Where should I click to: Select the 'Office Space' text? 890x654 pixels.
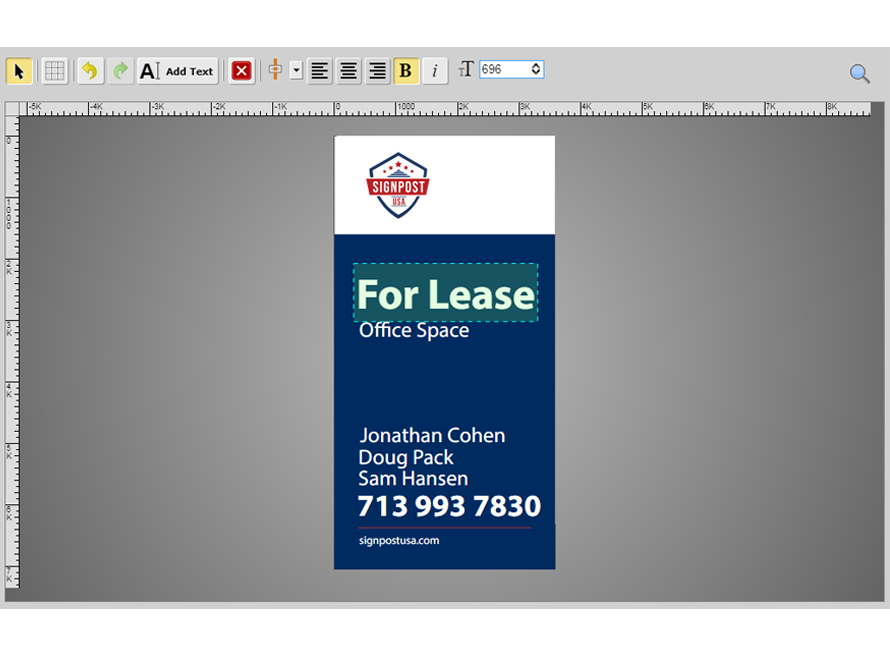pos(413,330)
